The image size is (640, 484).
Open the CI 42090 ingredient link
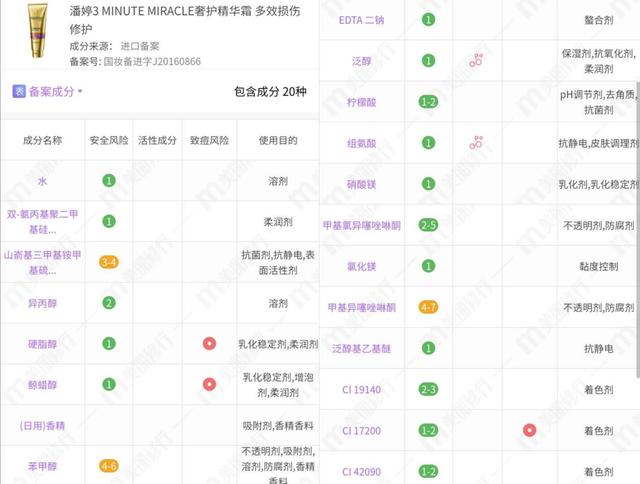[362, 472]
